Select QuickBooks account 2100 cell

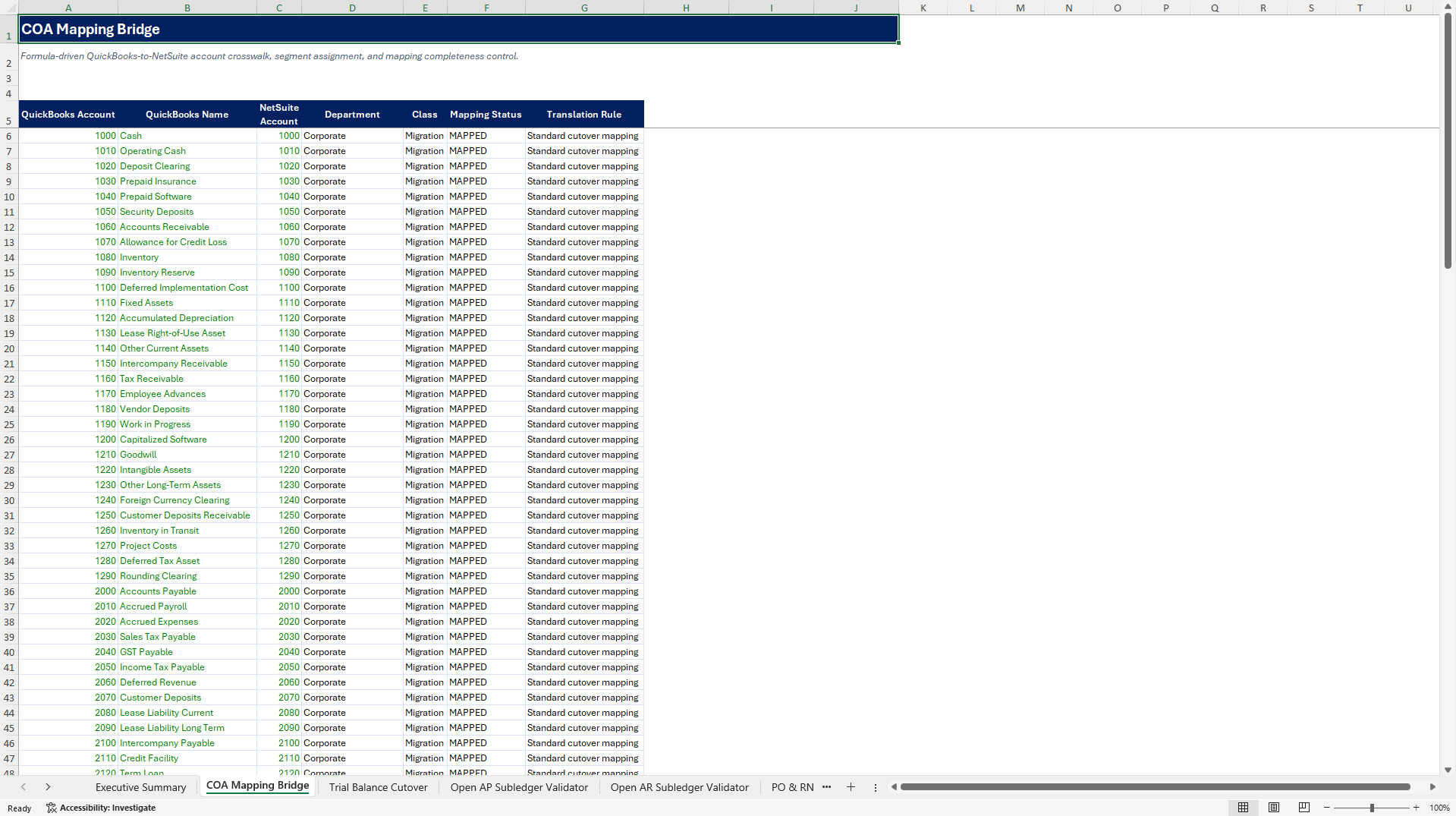pos(68,743)
